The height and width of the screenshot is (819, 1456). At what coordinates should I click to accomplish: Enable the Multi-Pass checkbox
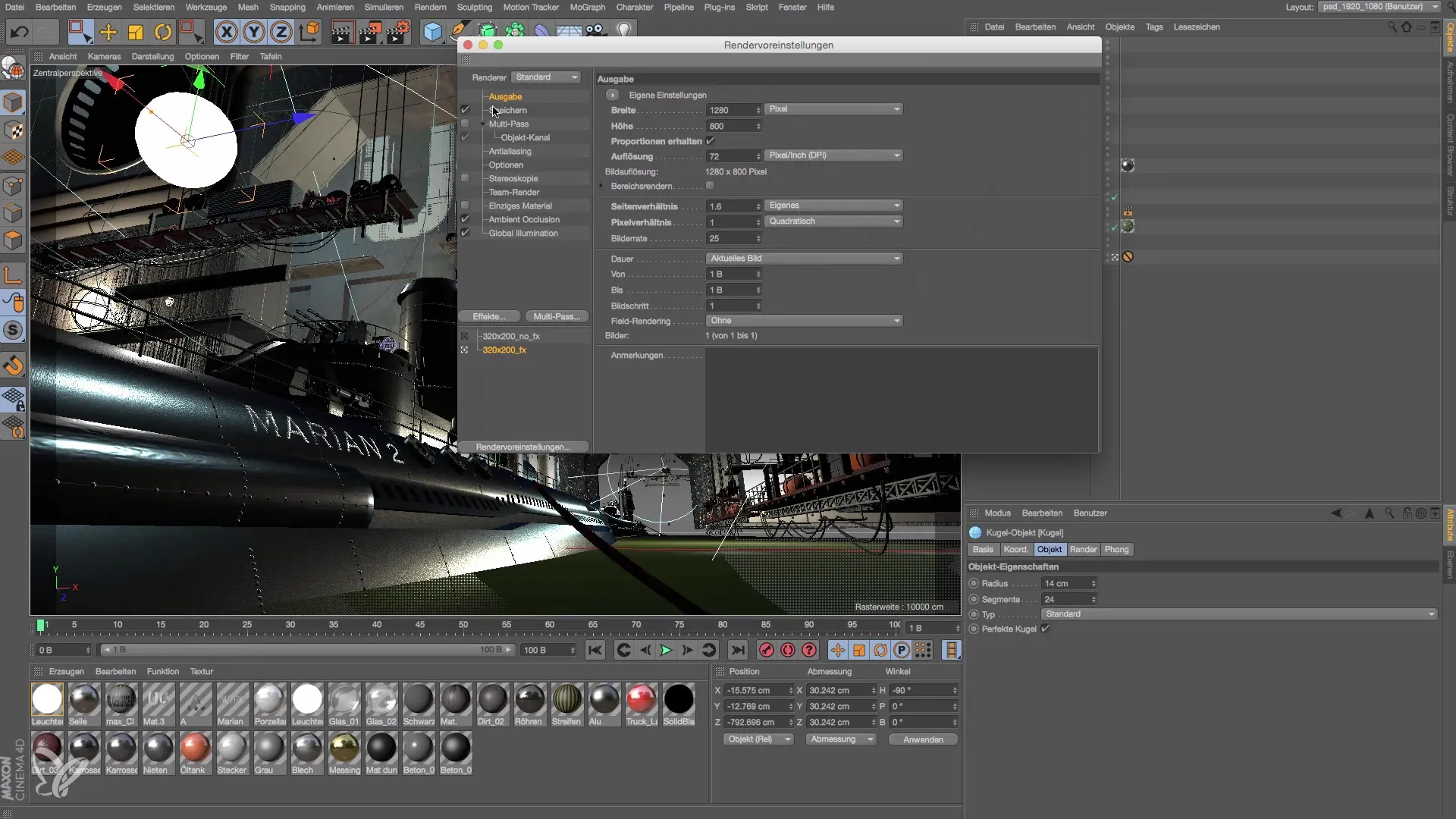pyautogui.click(x=466, y=124)
